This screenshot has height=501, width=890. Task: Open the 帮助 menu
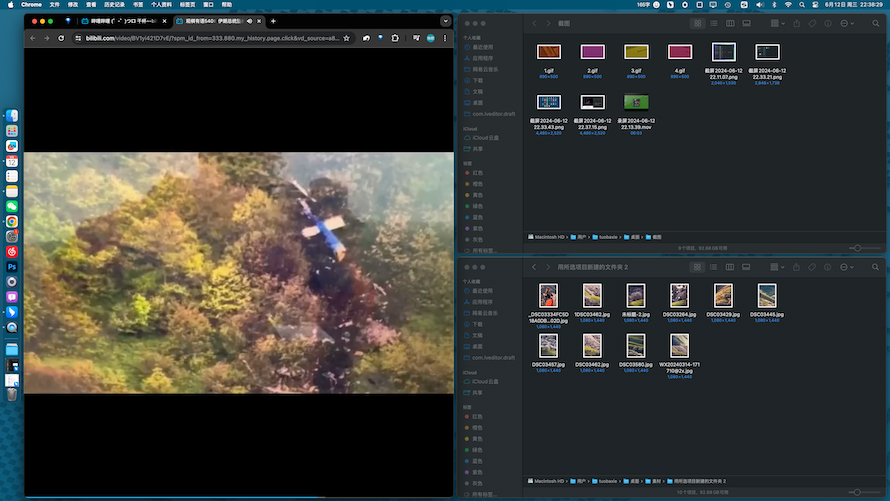tap(226, 5)
